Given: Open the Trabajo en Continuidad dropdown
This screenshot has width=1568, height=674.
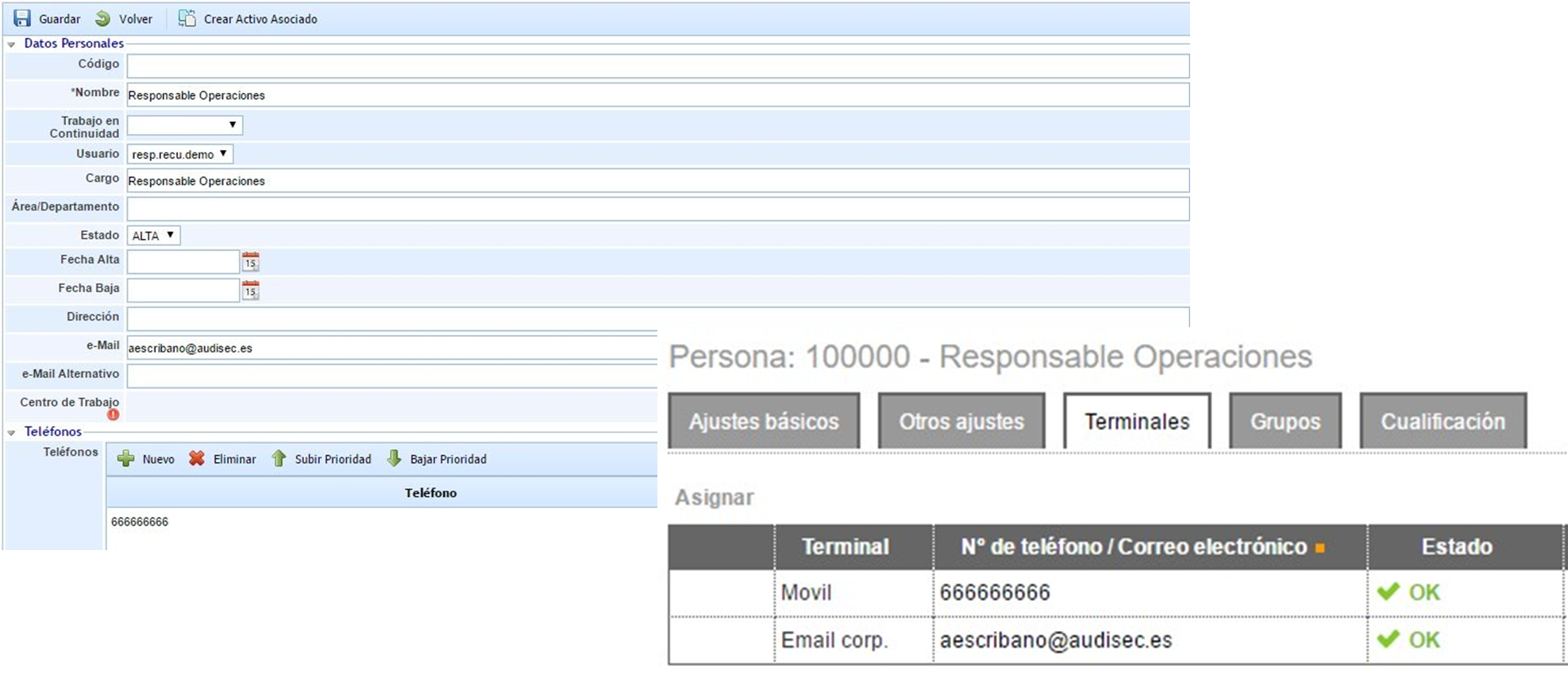Looking at the screenshot, I should click(x=185, y=125).
